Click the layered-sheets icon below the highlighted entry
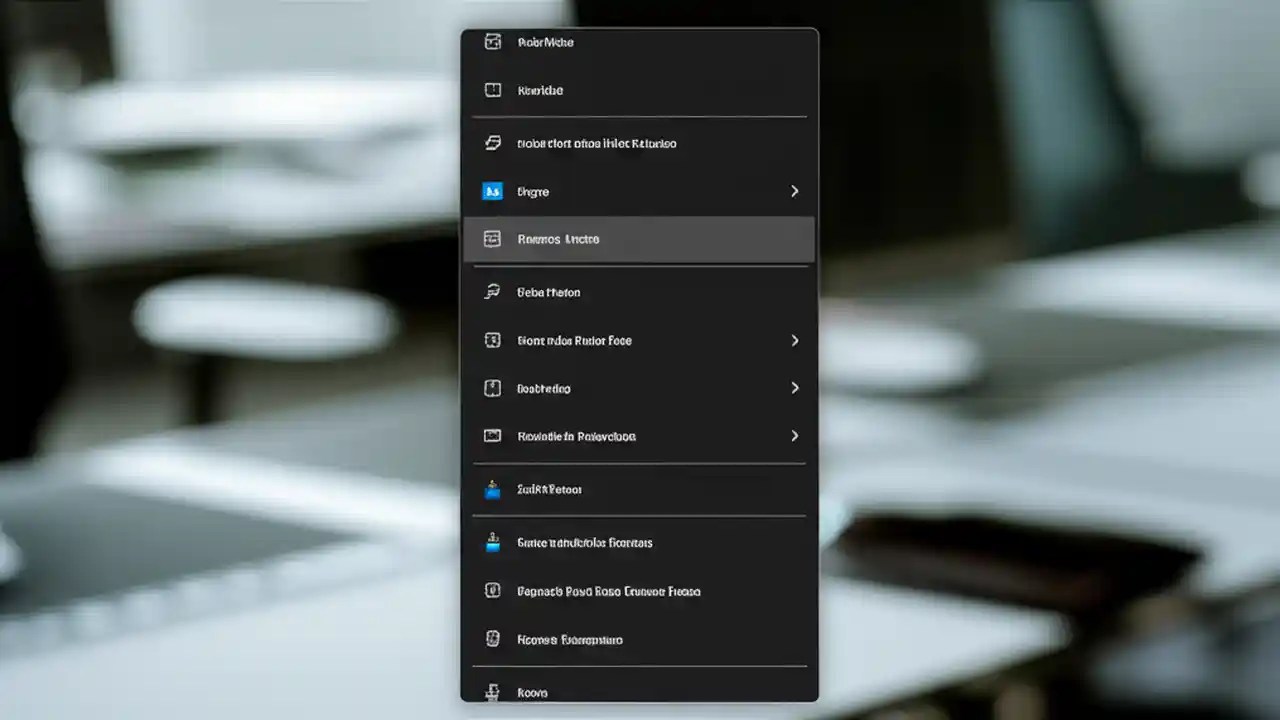 tap(492, 292)
